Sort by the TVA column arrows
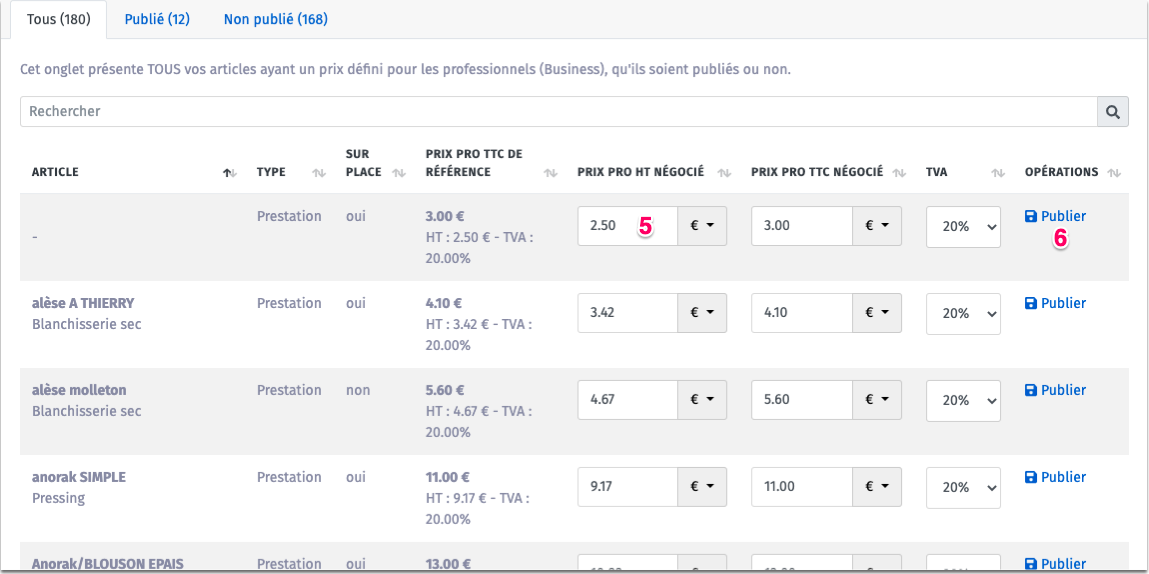The width and height of the screenshot is (1149, 574). (997, 173)
